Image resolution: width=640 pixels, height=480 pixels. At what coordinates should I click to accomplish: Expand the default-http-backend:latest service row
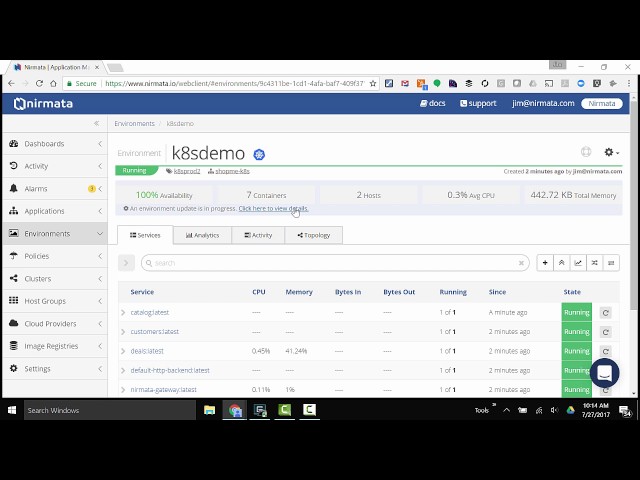pos(123,370)
